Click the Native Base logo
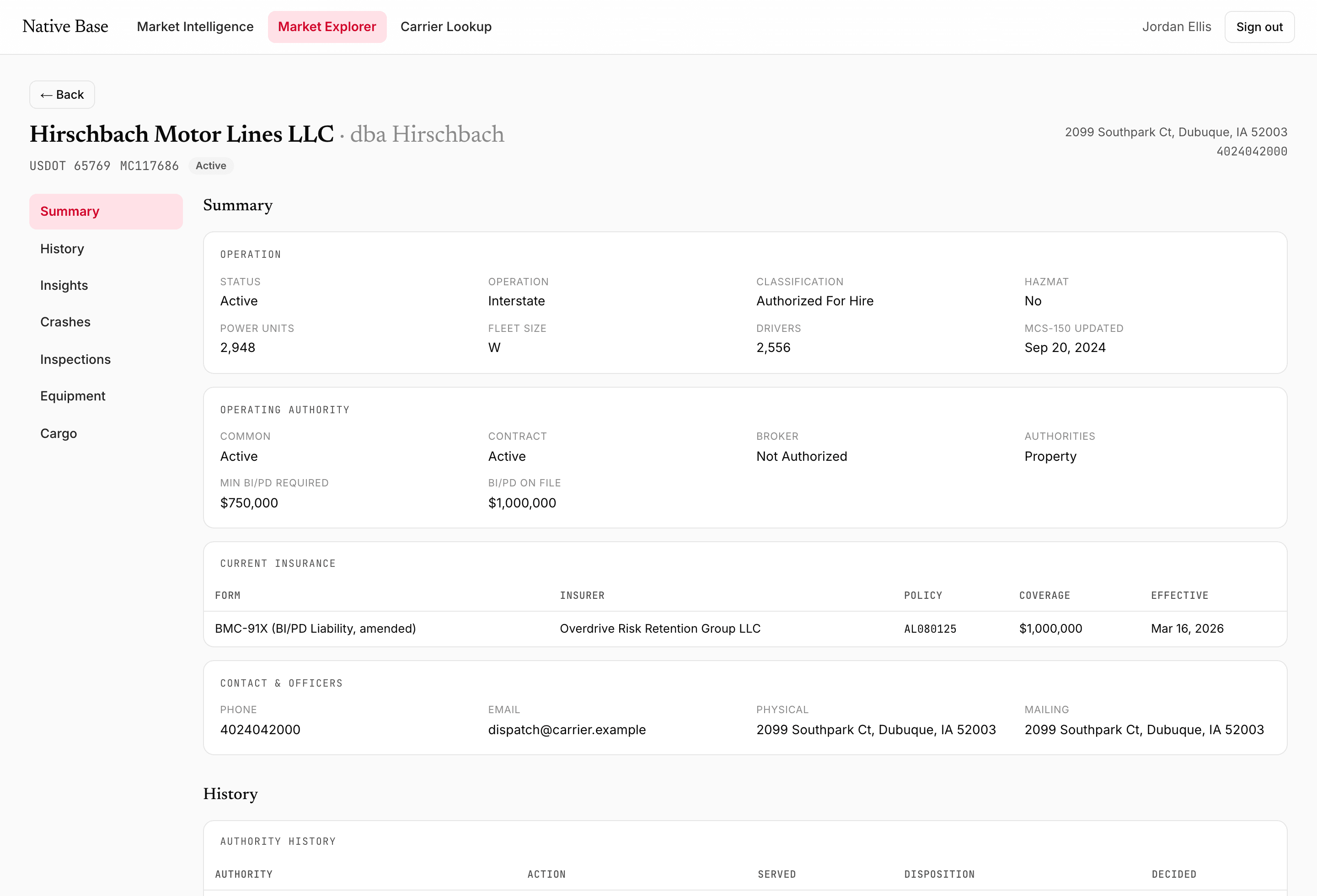This screenshot has width=1317, height=896. pos(65,26)
